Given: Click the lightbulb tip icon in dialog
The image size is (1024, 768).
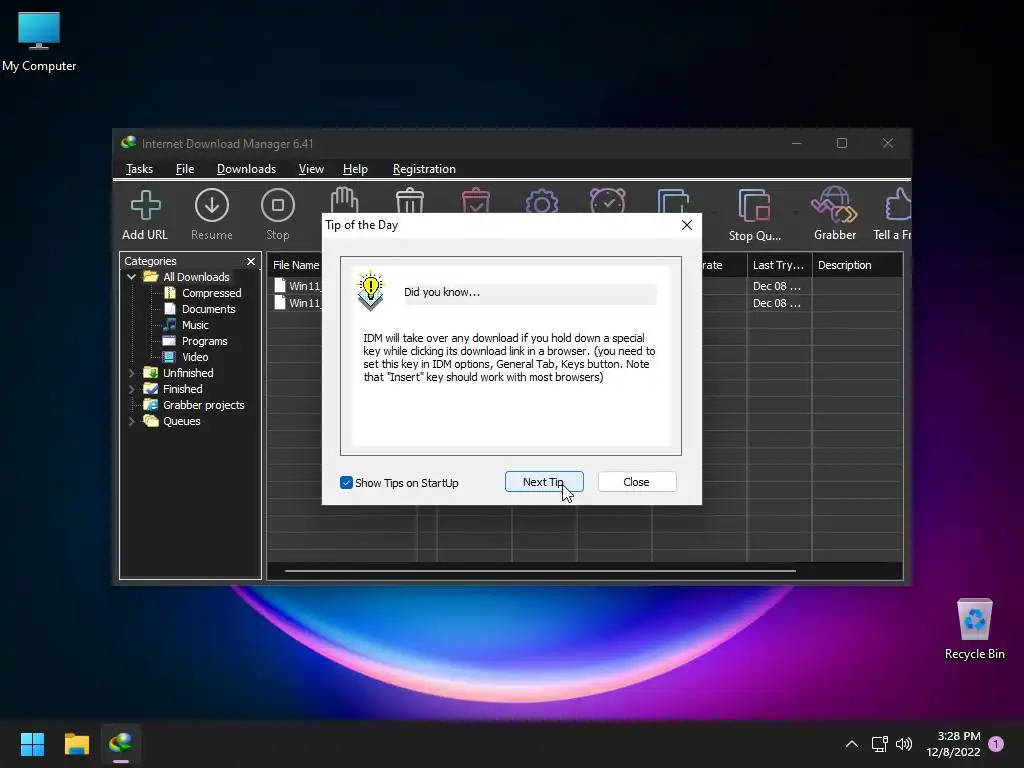Looking at the screenshot, I should click(x=370, y=291).
